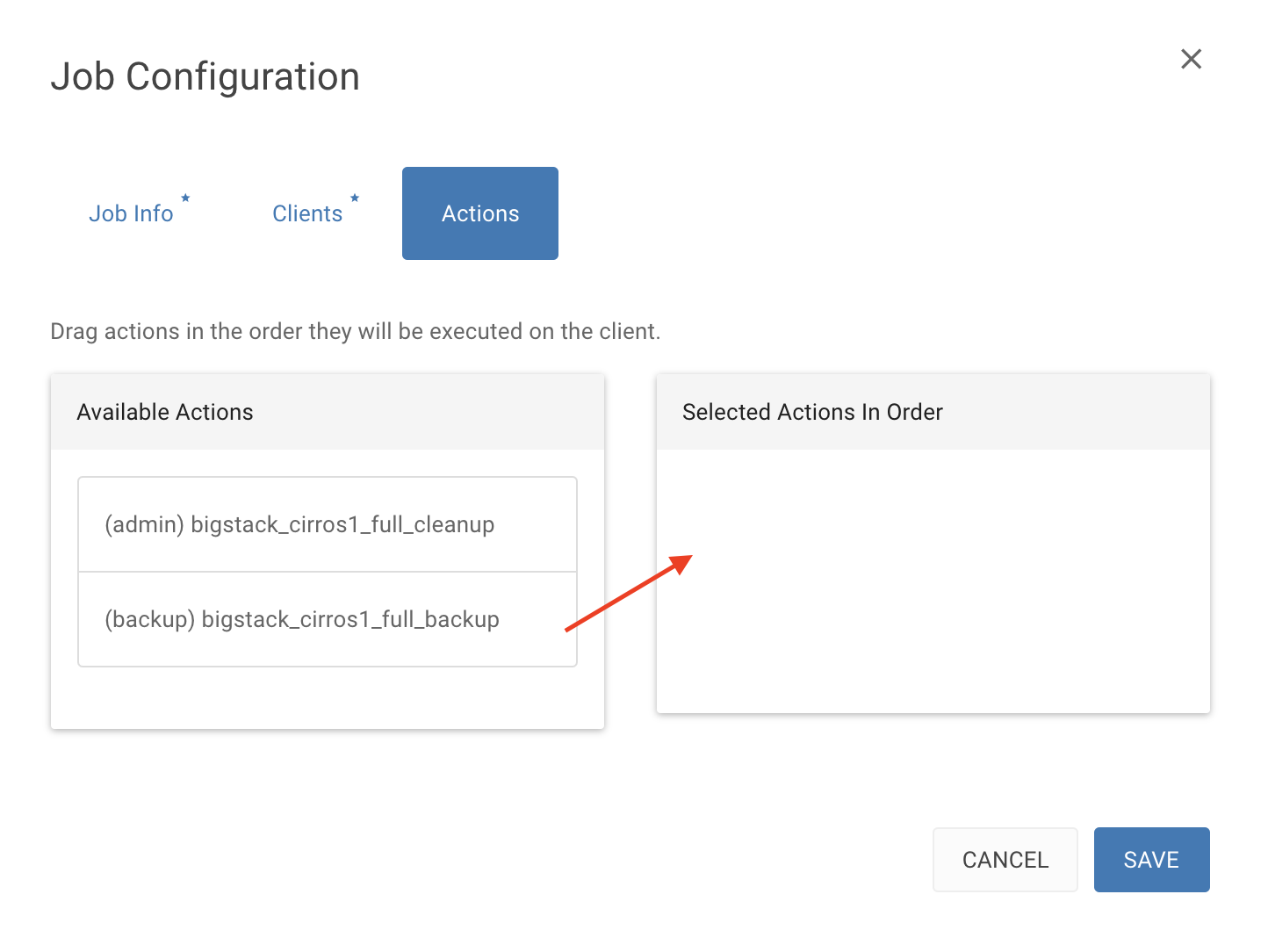Click the Job Configuration title

click(x=205, y=76)
